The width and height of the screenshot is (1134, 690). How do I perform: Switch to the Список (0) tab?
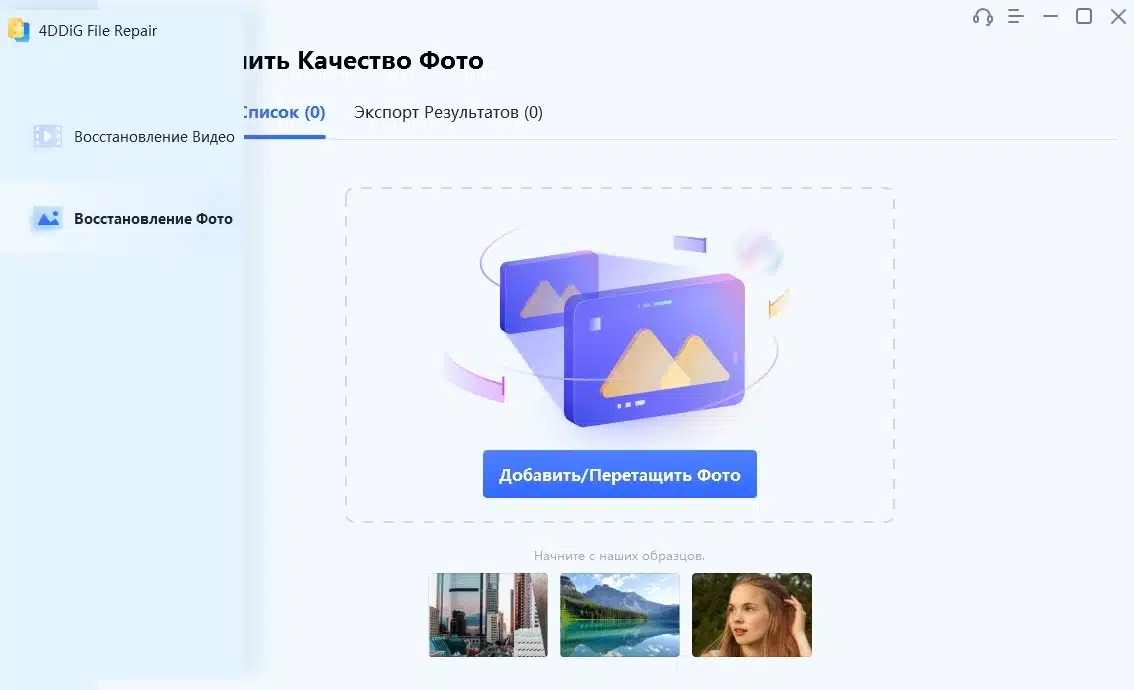click(x=284, y=113)
